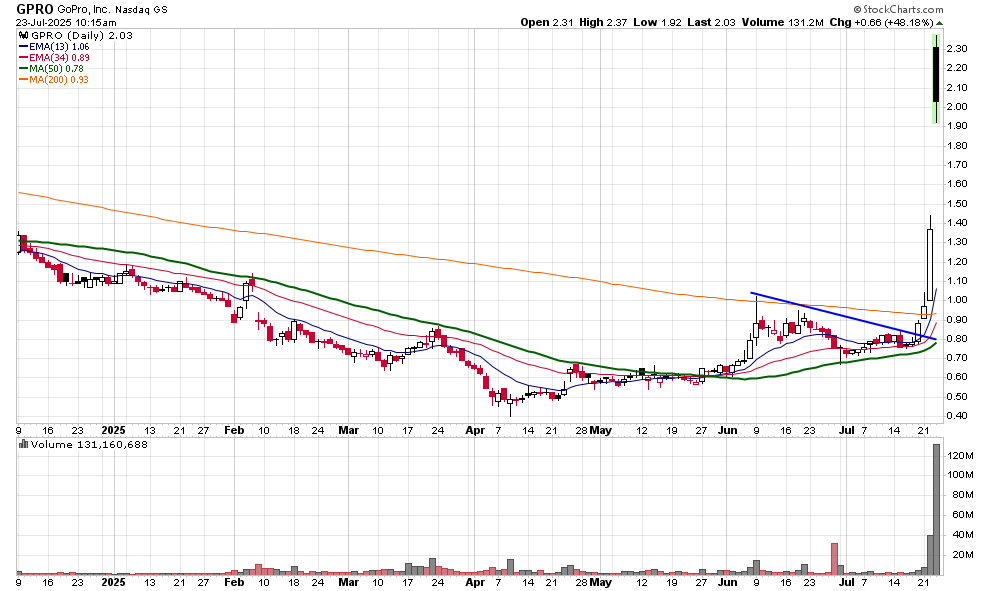
Task: Click the 23-Jul-2025 10:15am timestamp
Action: click(66, 23)
